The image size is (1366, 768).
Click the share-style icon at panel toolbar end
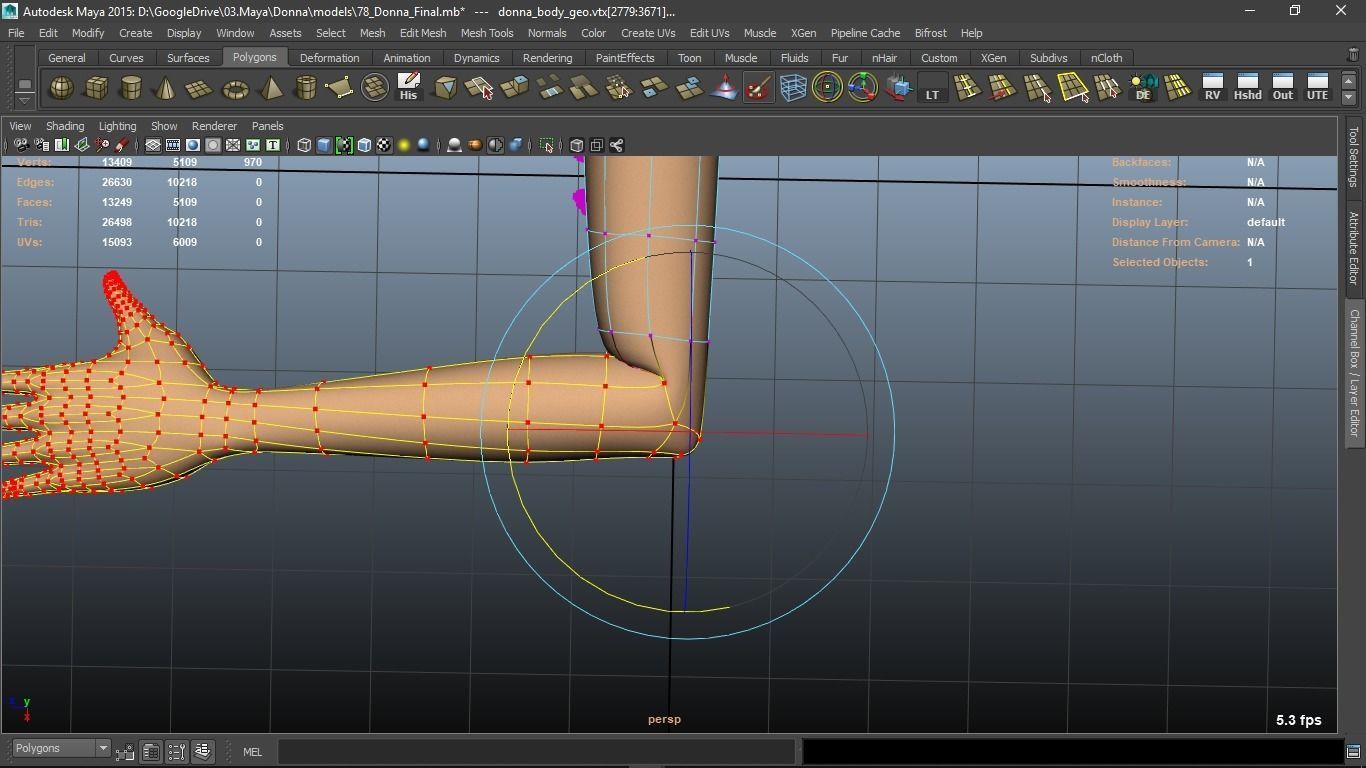coord(616,145)
